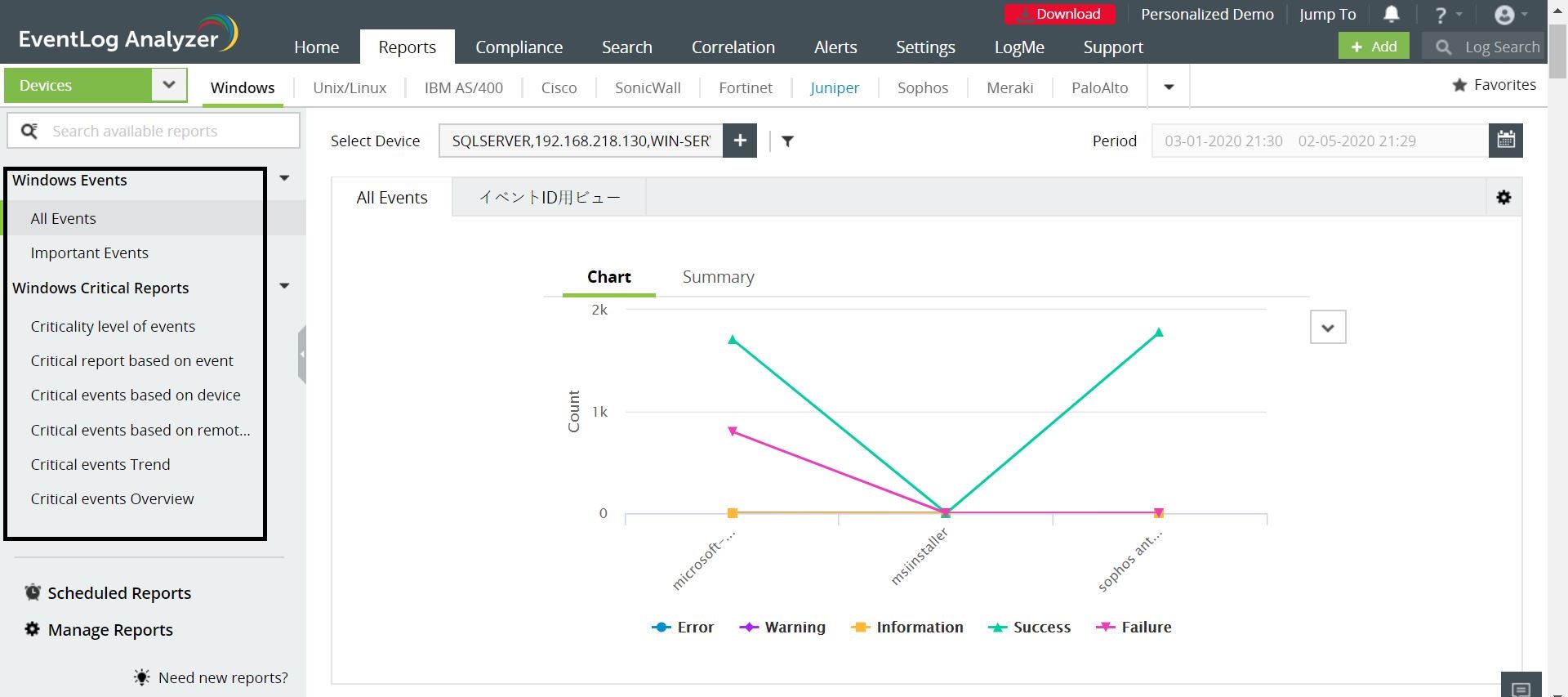
Task: Open the gear settings in All Events bar
Action: click(1503, 198)
